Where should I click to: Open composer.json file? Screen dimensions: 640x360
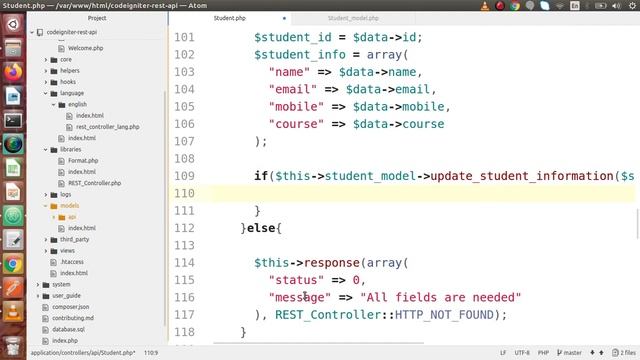[70, 307]
